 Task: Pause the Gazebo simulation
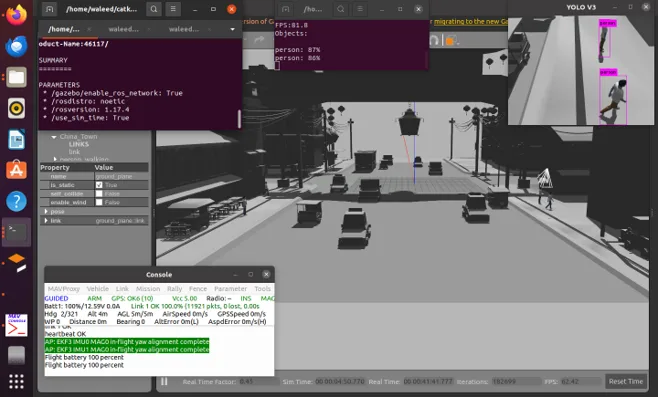[x=164, y=381]
